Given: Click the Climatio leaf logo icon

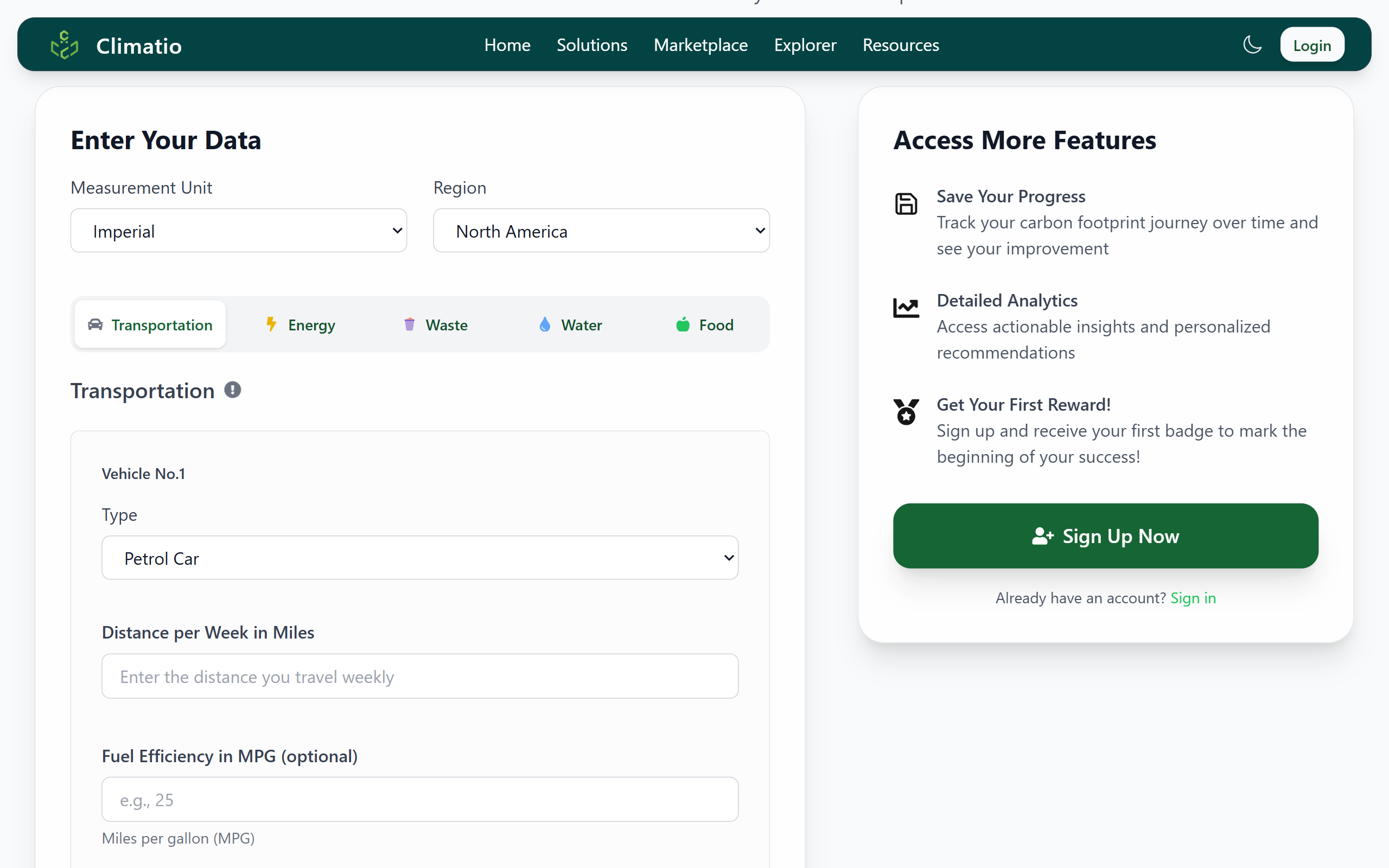Looking at the screenshot, I should point(64,46).
